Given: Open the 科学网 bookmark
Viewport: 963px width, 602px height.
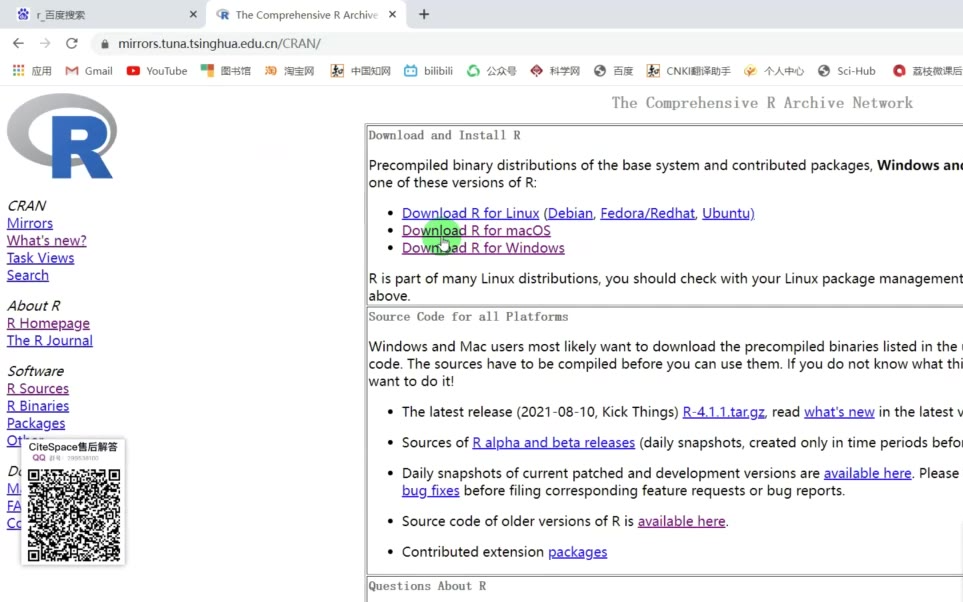Looking at the screenshot, I should [555, 71].
